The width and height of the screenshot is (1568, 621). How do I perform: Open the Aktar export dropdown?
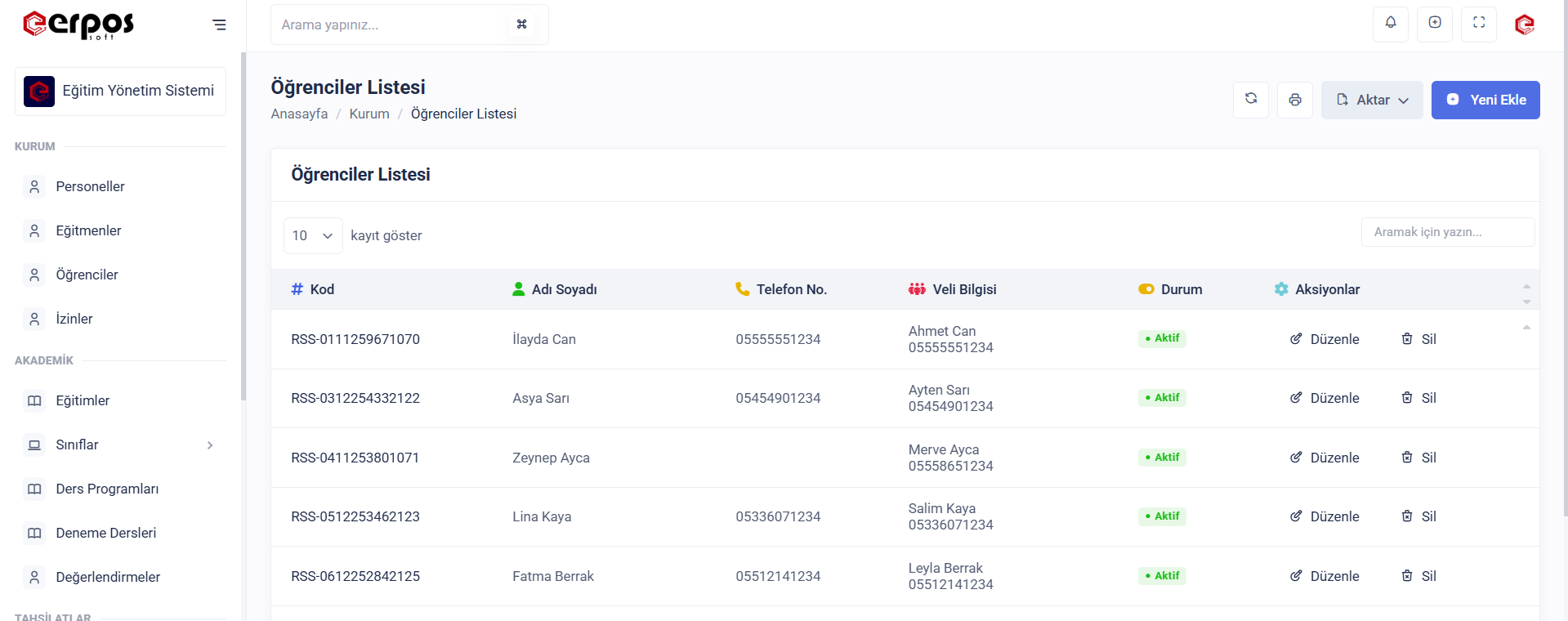tap(1371, 100)
